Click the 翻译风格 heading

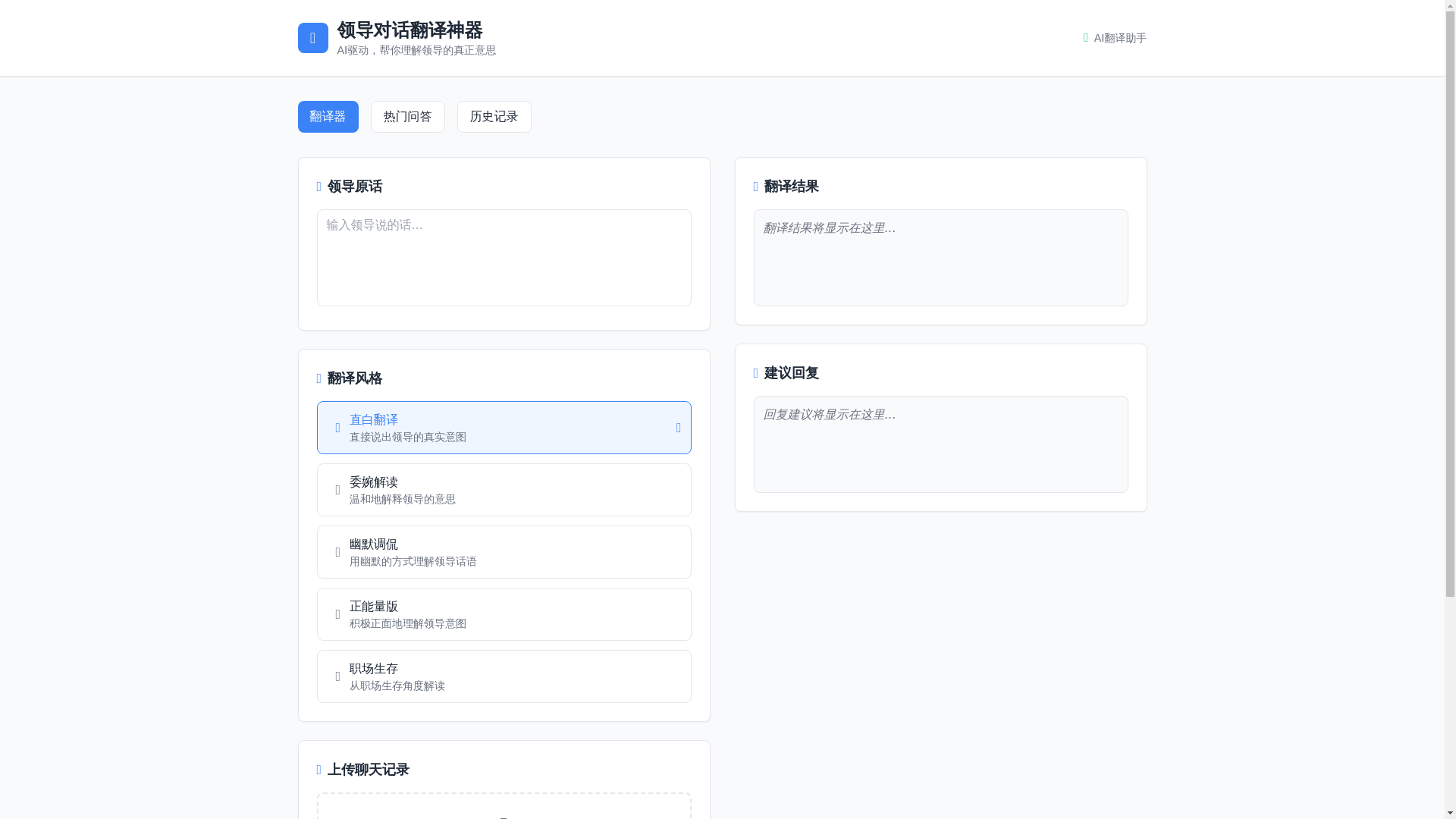coord(354,378)
